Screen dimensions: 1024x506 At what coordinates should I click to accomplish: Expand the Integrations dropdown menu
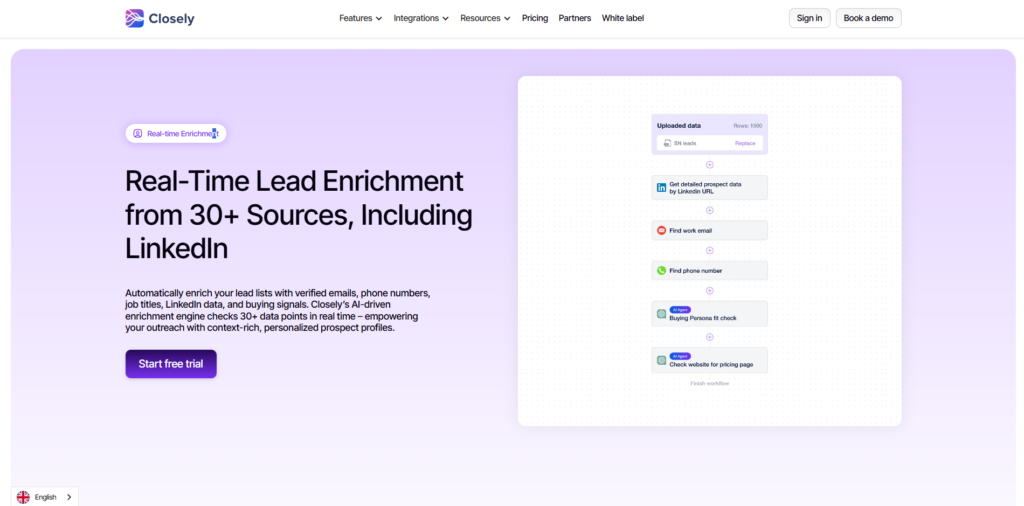coord(421,18)
